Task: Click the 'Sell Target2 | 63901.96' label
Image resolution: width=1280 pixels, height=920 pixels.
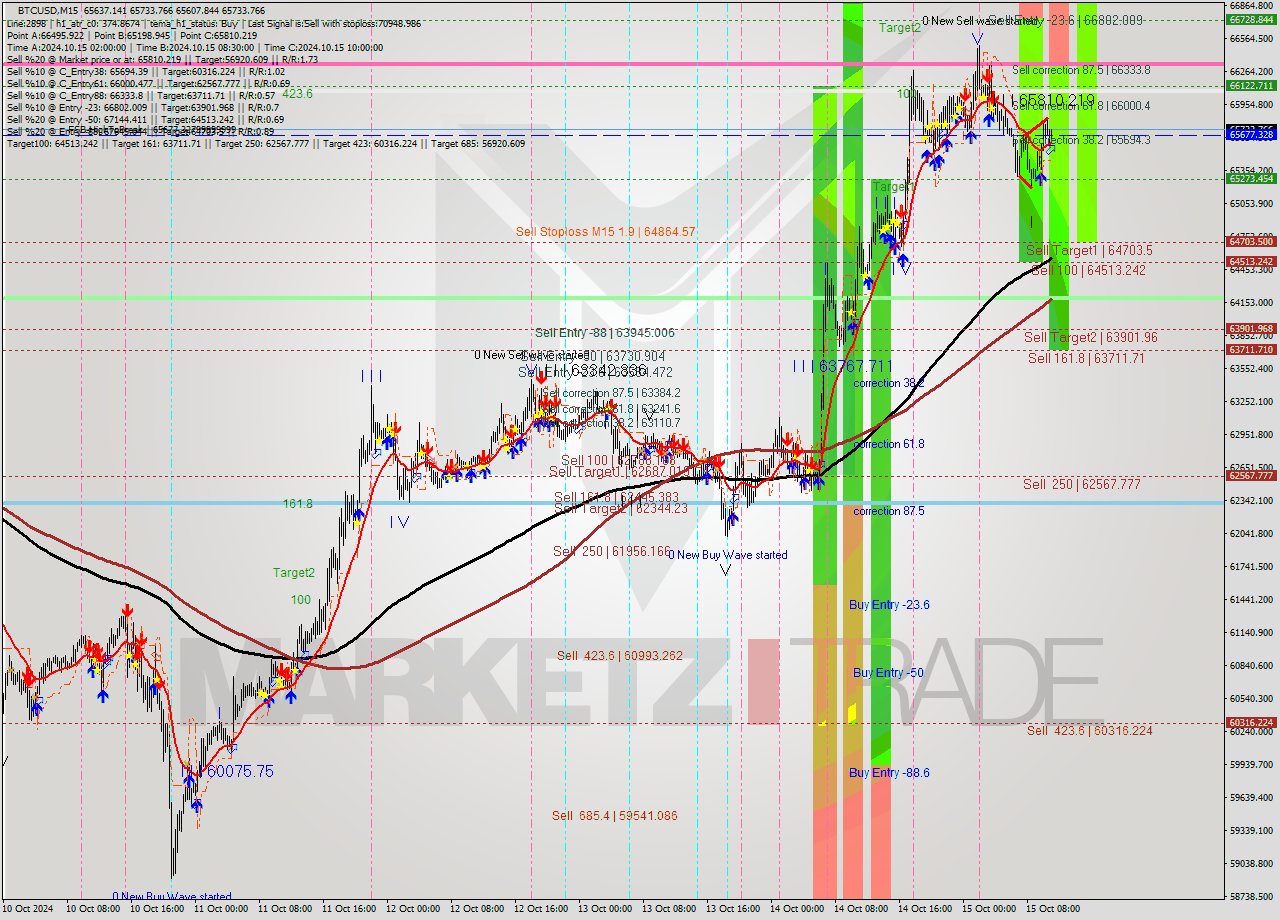Action: (1091, 338)
